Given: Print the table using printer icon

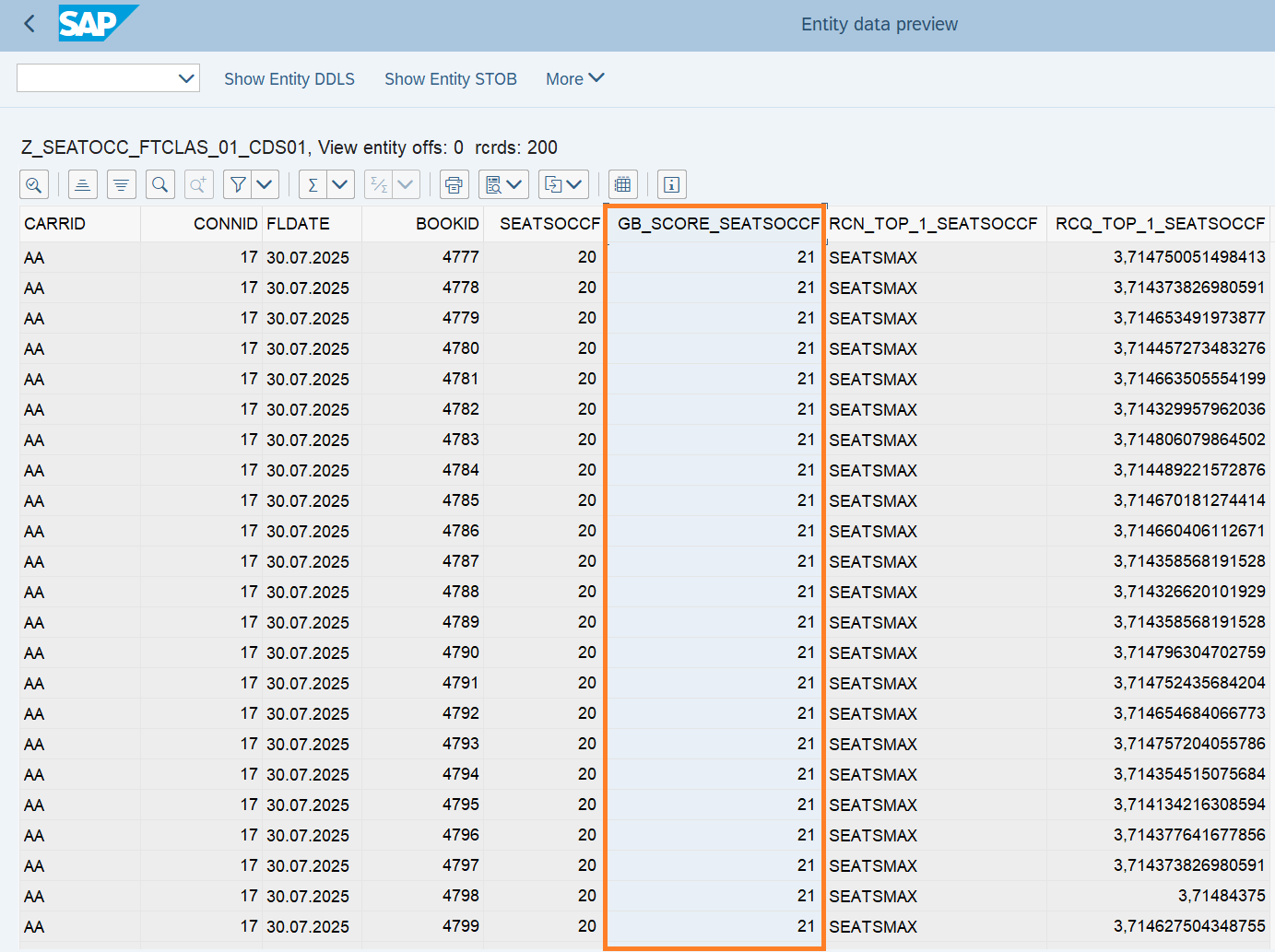Looking at the screenshot, I should click(454, 185).
